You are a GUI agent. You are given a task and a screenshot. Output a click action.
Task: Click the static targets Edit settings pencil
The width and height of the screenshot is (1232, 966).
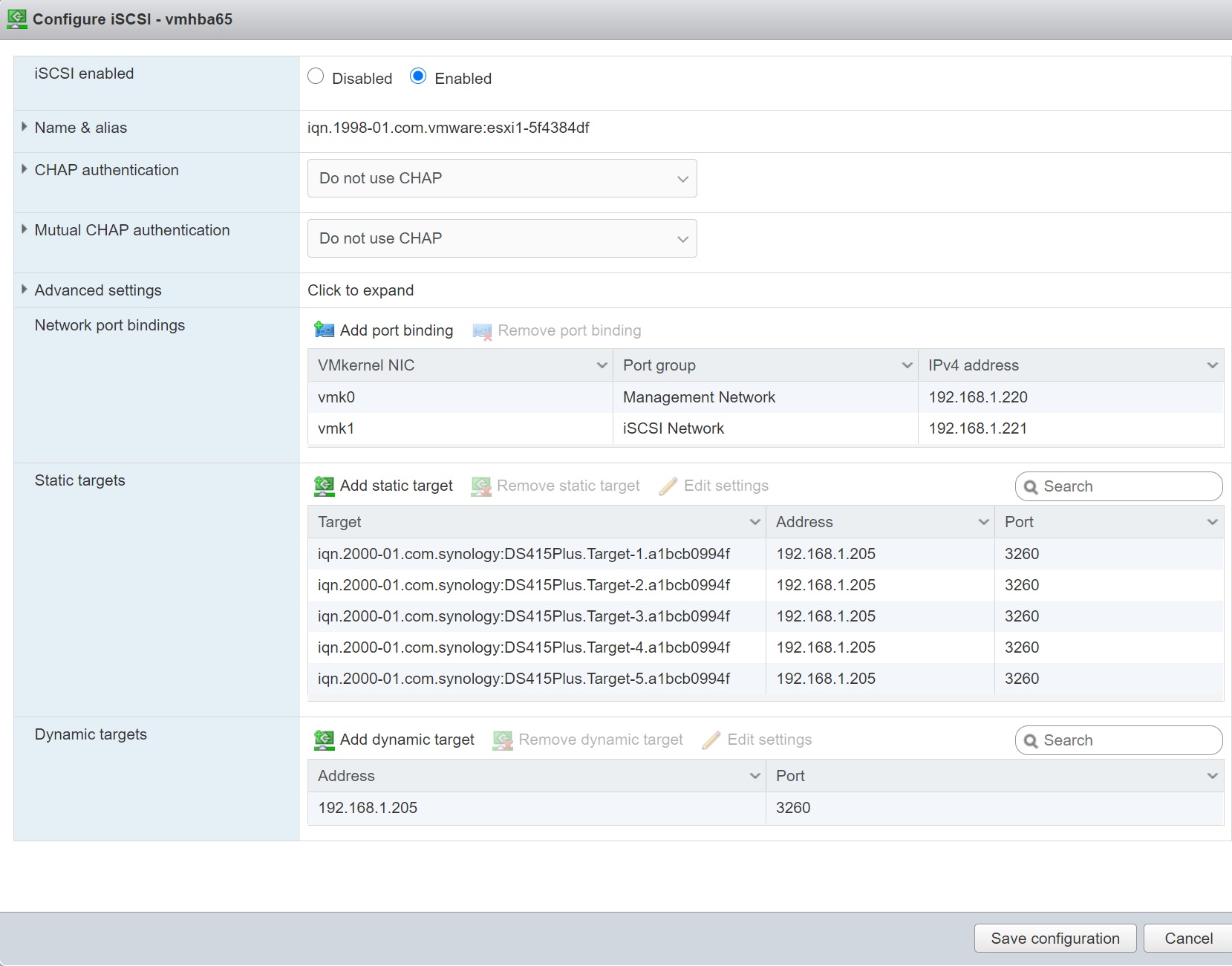coord(668,486)
